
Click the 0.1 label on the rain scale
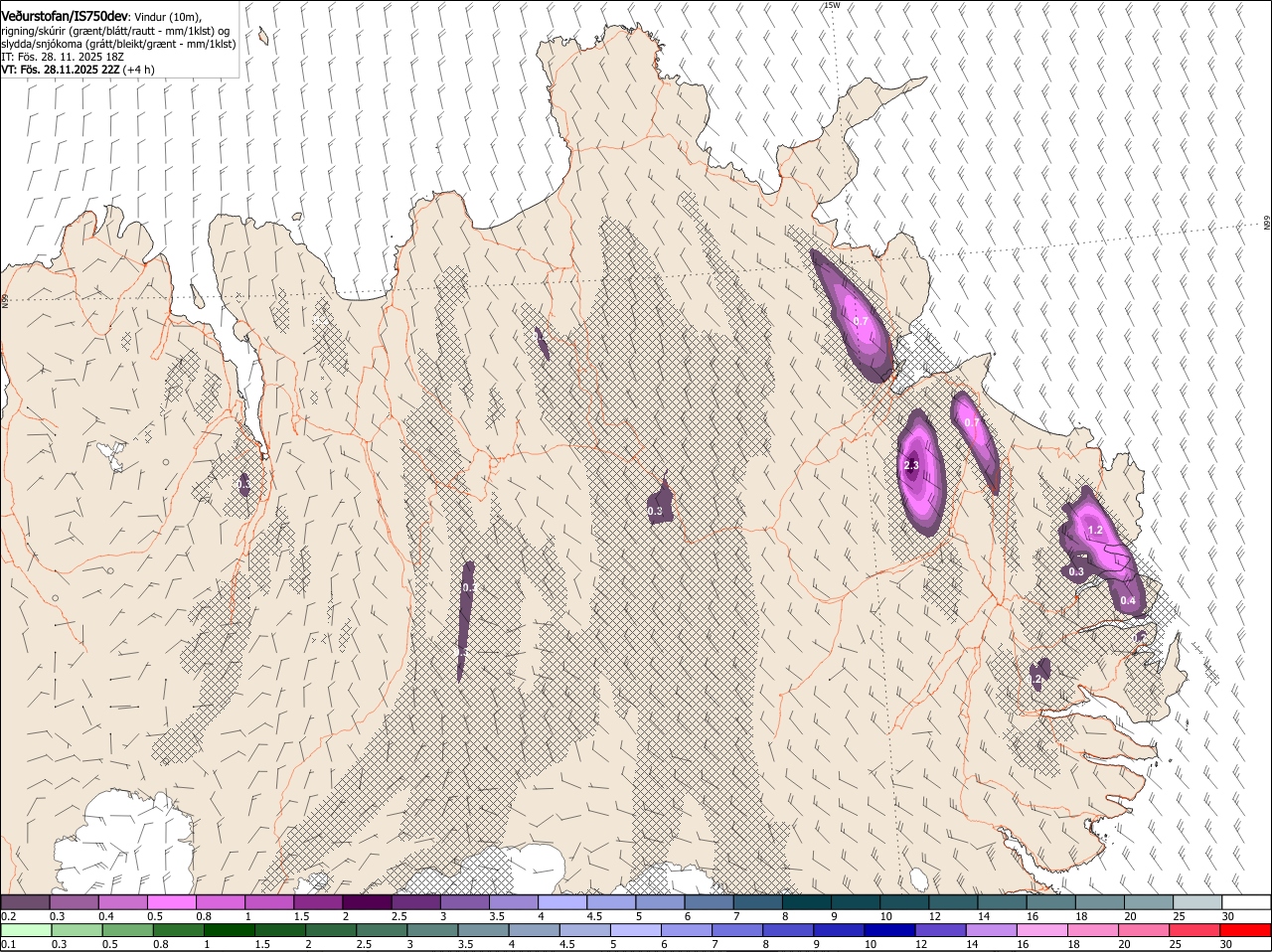(x=8, y=944)
